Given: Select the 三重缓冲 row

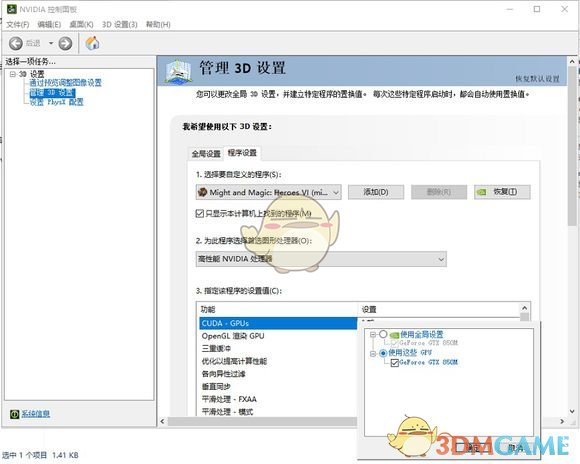Looking at the screenshot, I should pos(278,349).
